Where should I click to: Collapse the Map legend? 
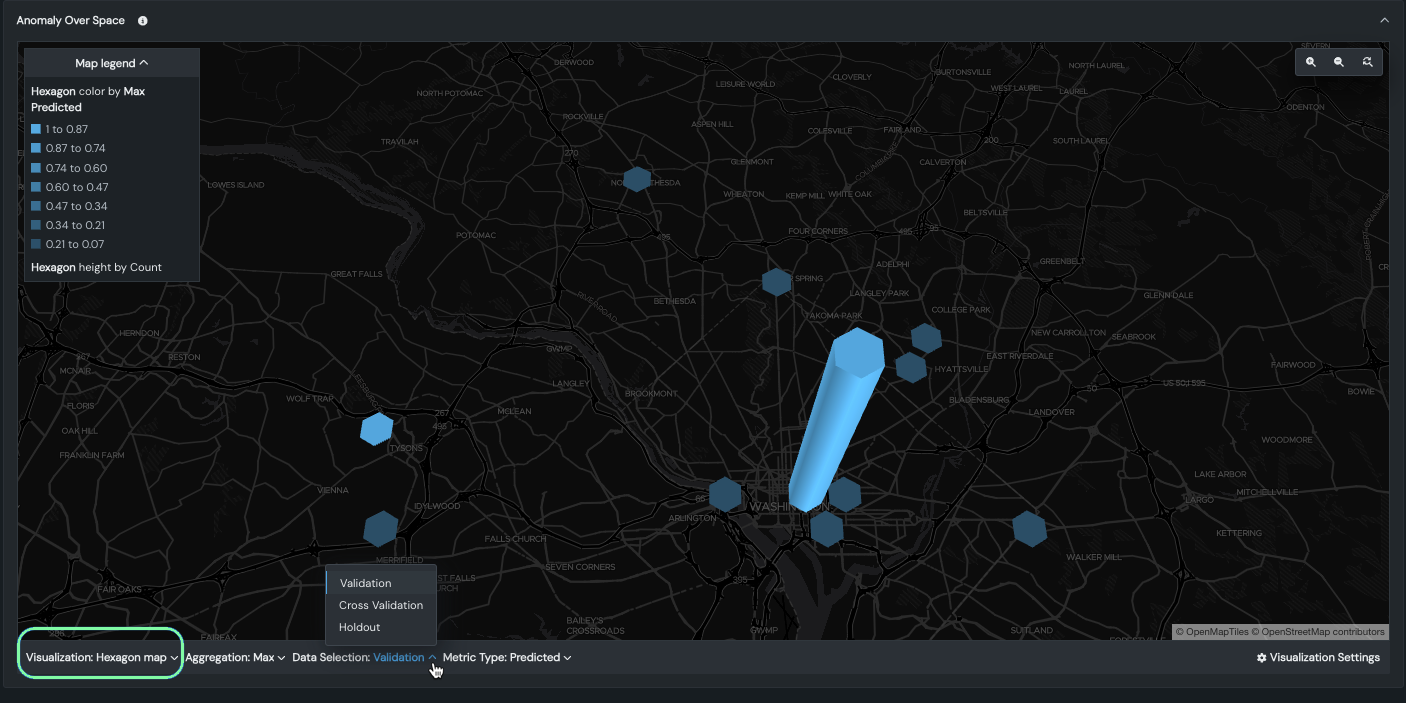click(112, 63)
